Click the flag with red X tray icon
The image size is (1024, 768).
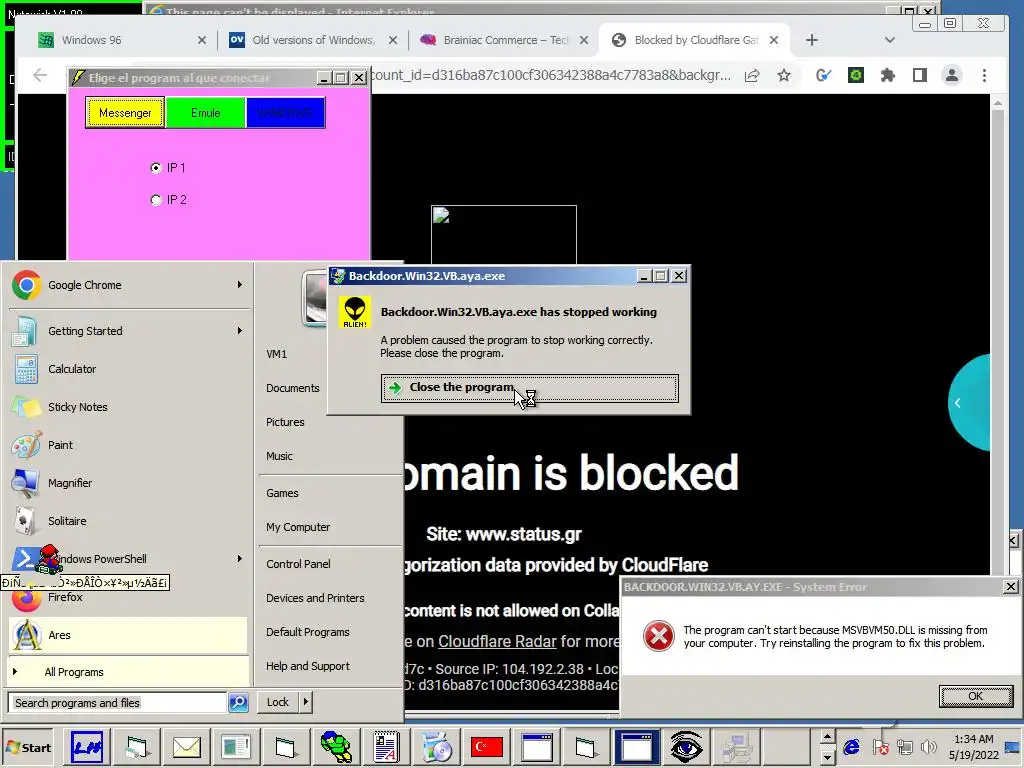880,747
